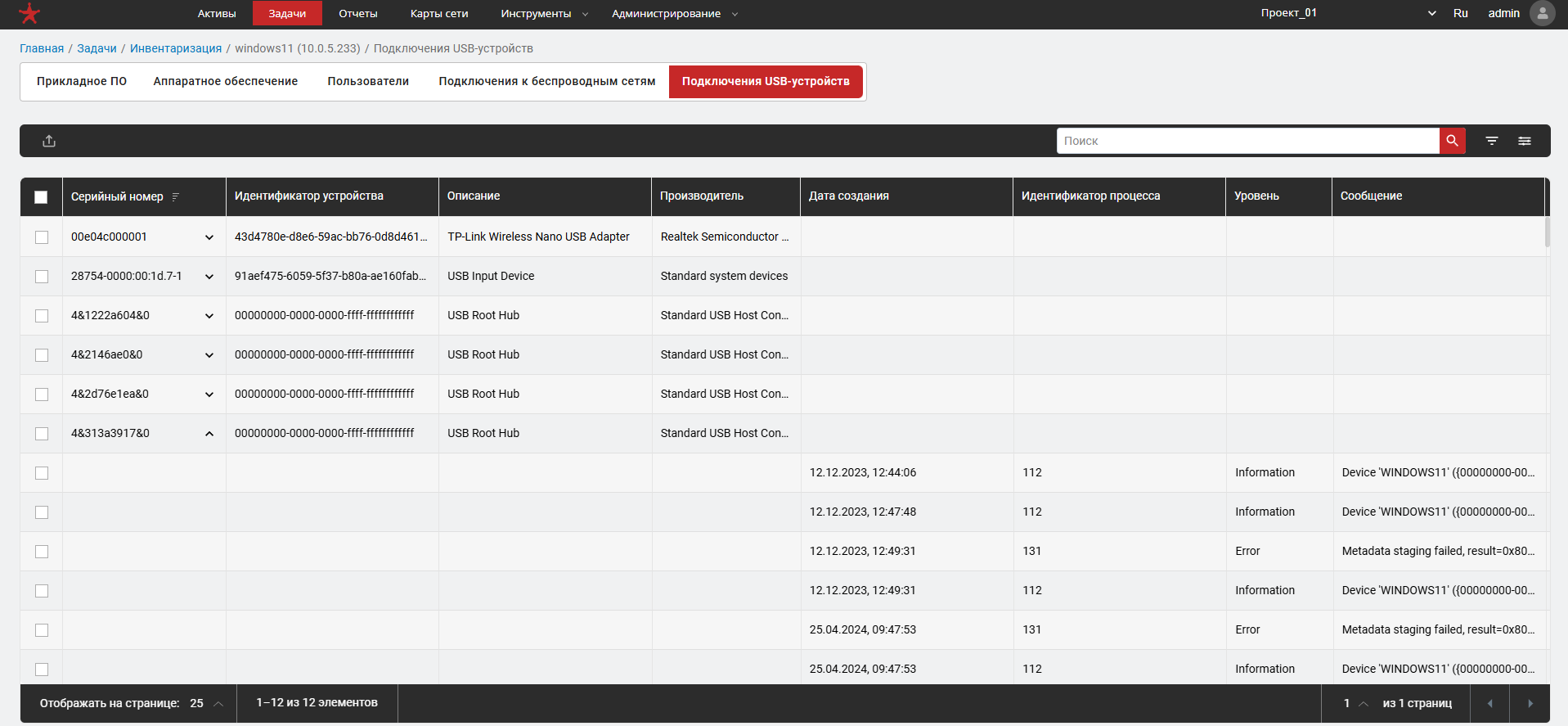Open the Активы menu
Image resolution: width=1568 pixels, height=726 pixels.
coord(217,13)
